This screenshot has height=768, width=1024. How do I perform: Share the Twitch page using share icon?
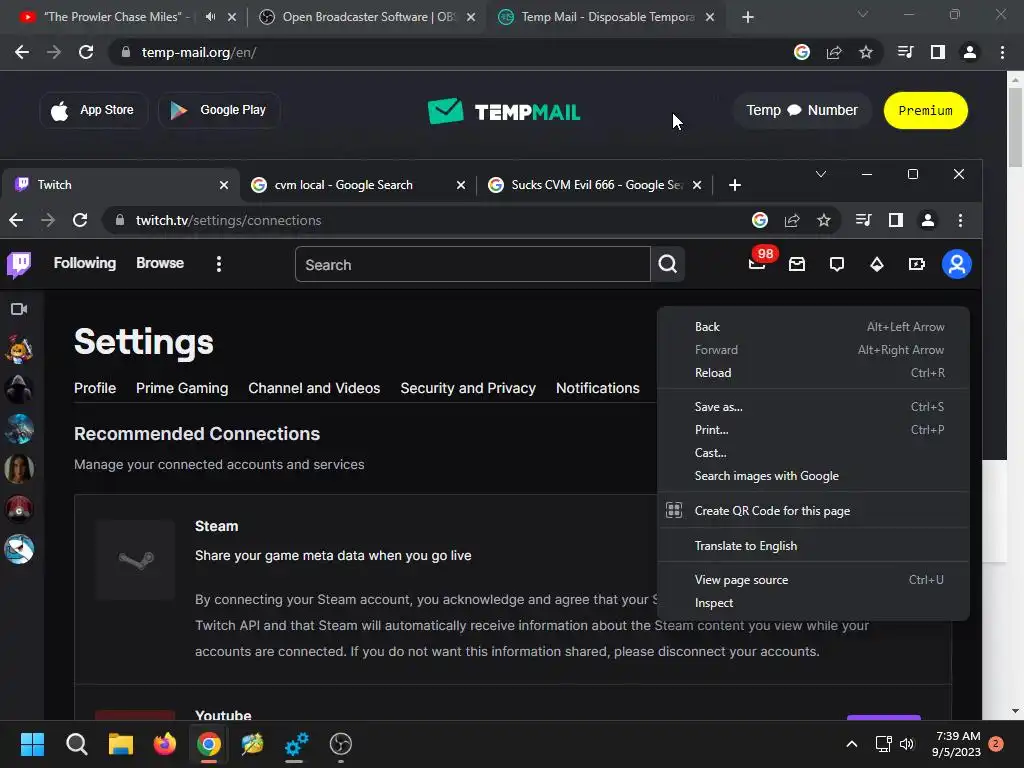click(792, 220)
